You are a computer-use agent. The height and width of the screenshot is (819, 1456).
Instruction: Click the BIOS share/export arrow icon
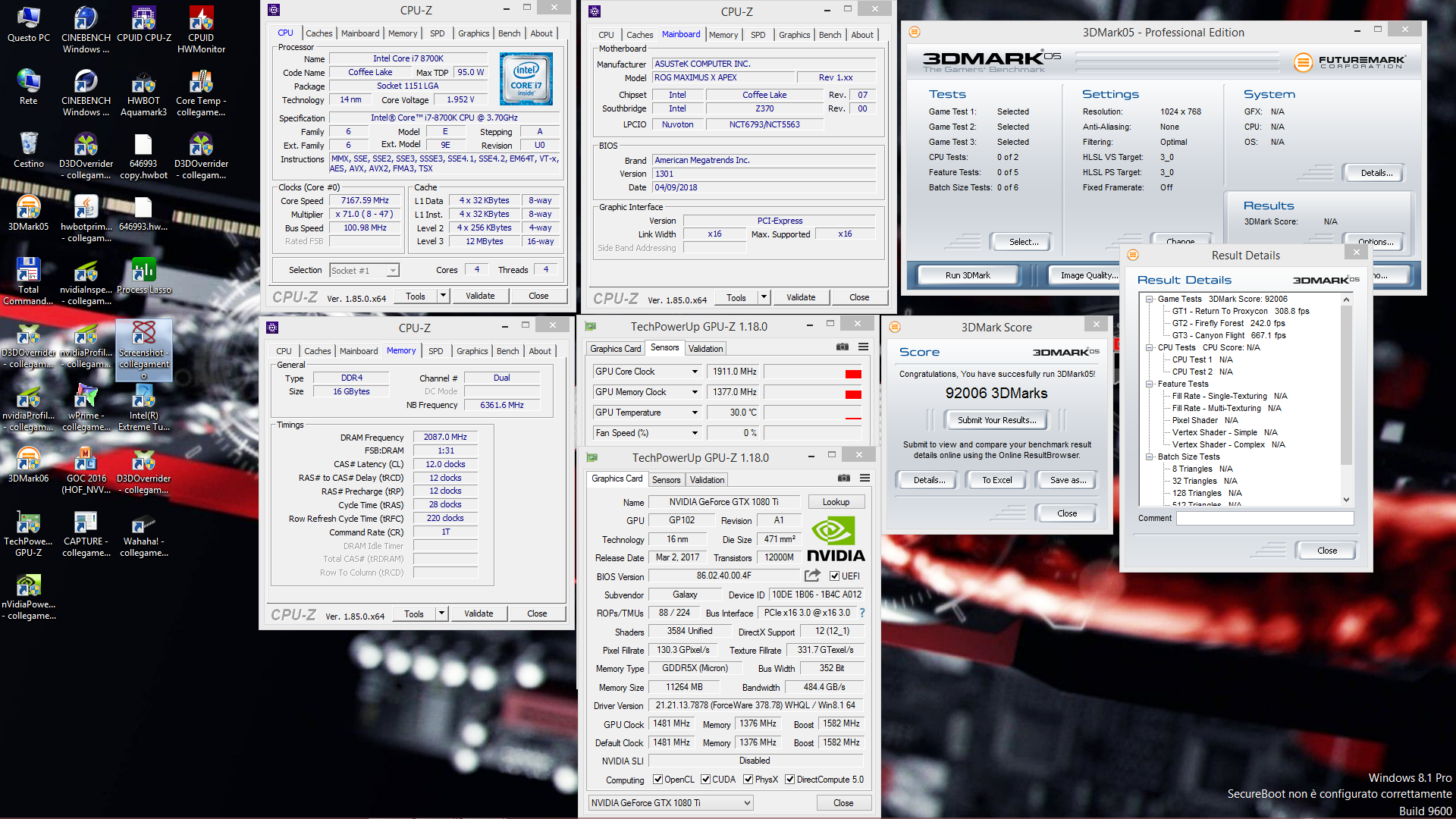[812, 576]
